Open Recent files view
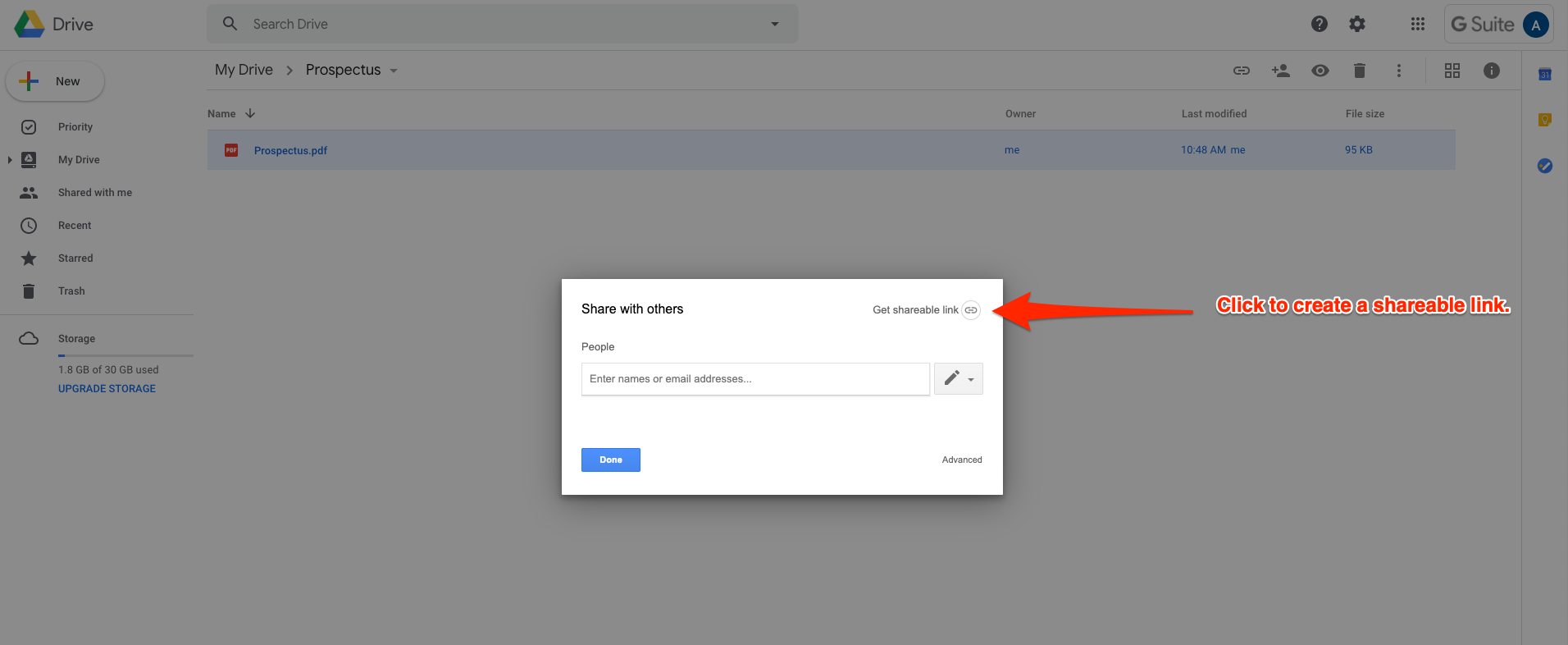This screenshot has height=645, width=1568. point(75,225)
